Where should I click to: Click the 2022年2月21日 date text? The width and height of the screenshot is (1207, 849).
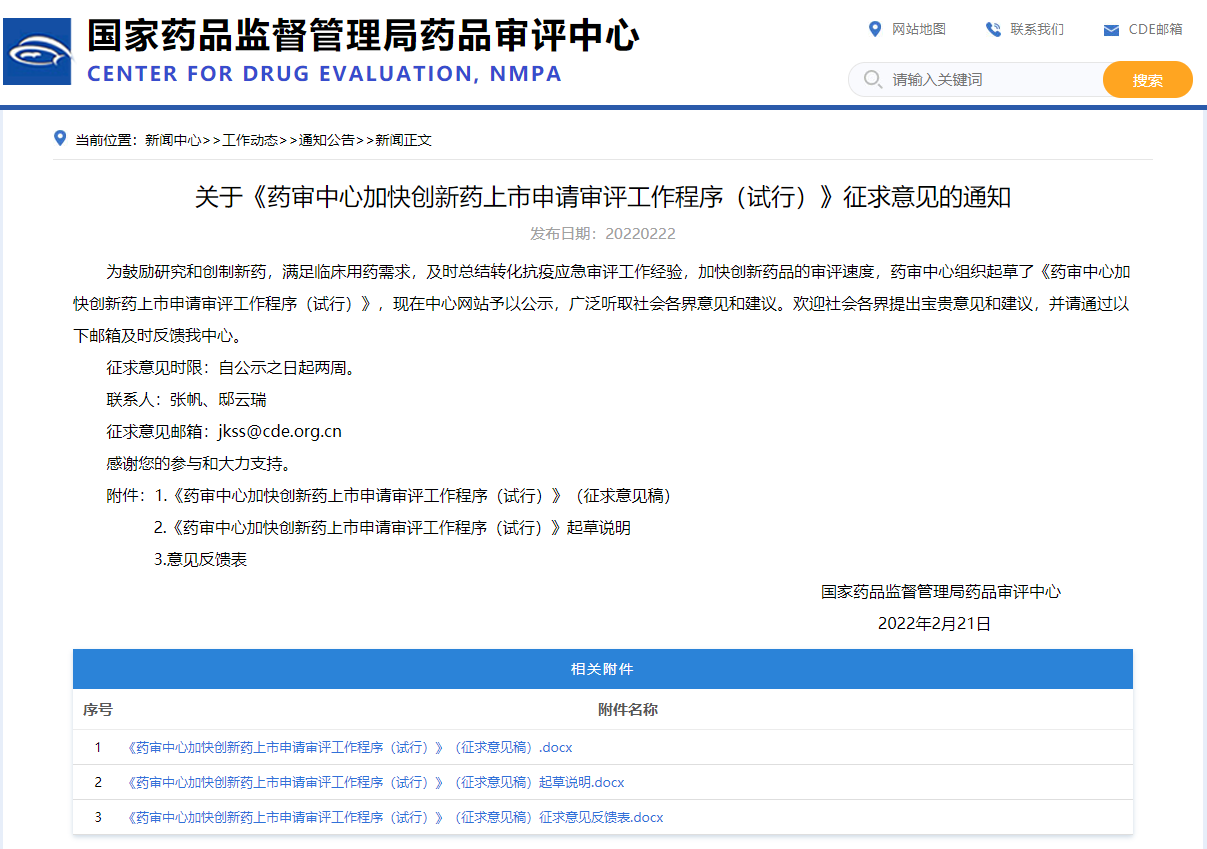[x=934, y=624]
